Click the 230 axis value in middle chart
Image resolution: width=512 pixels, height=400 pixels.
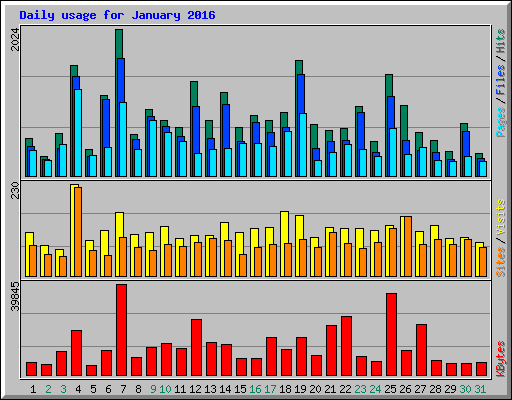point(15,190)
